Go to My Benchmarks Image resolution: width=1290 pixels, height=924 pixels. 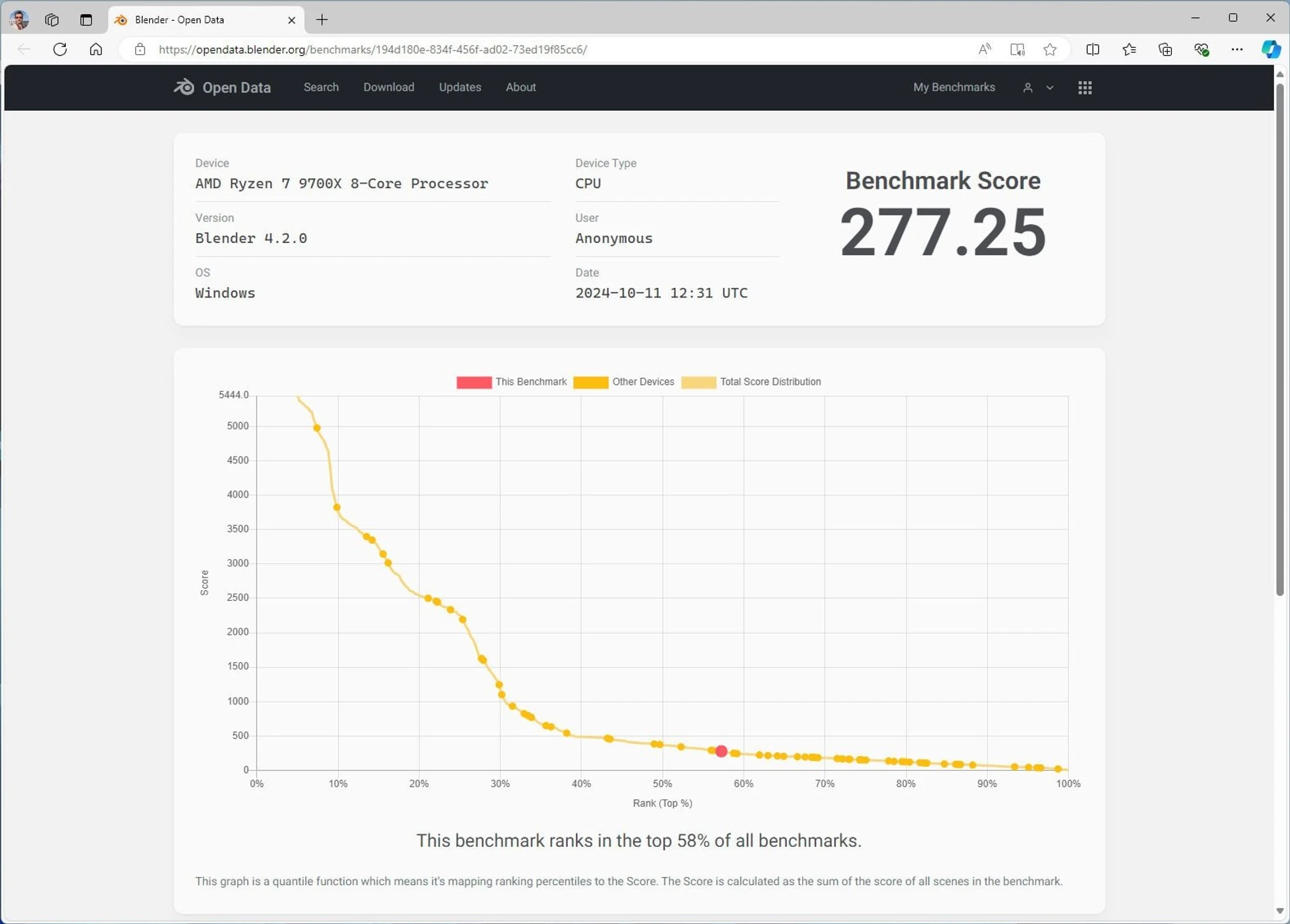954,87
